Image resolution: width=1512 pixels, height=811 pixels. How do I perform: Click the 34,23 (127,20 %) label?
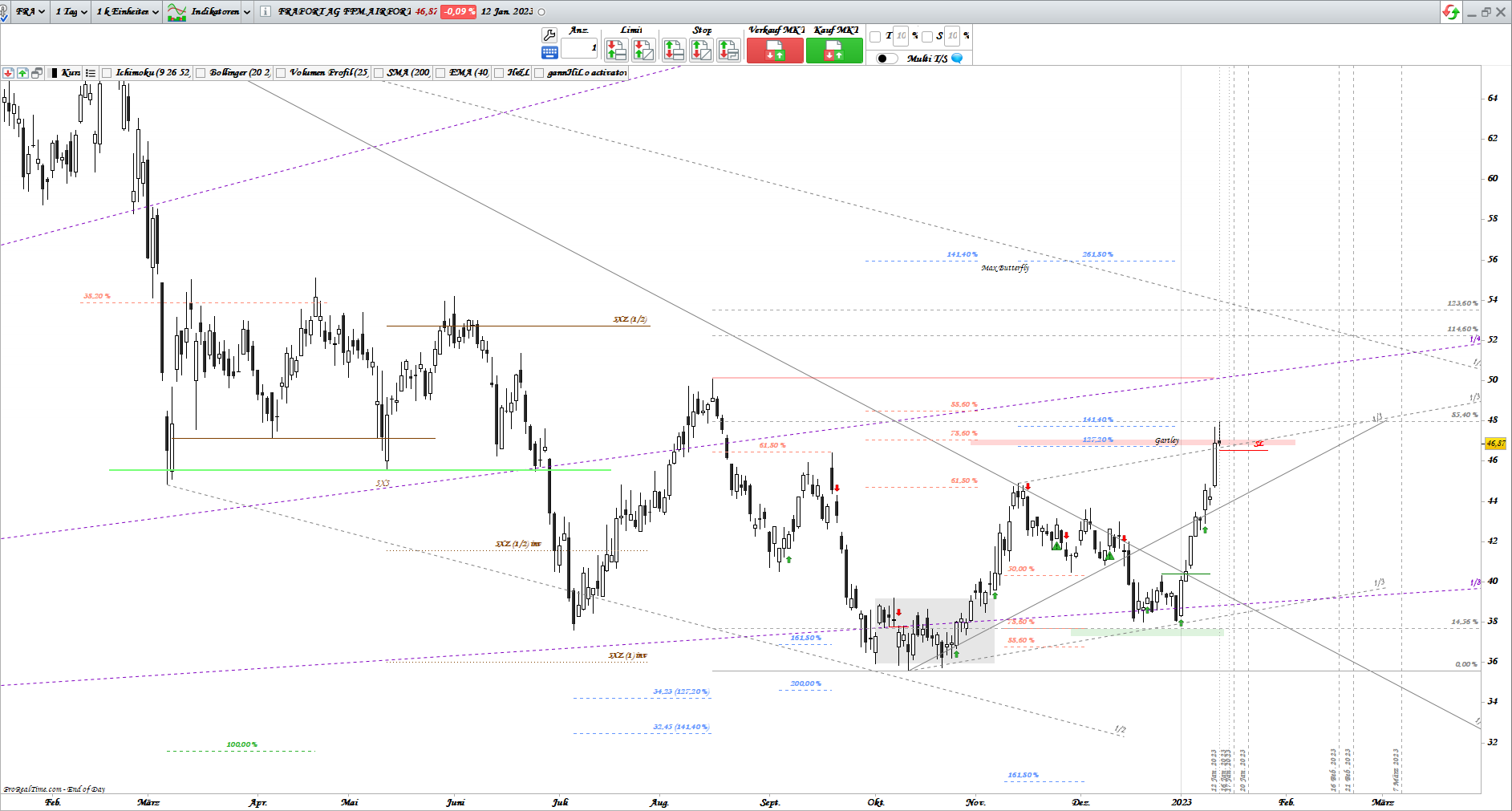pyautogui.click(x=681, y=691)
